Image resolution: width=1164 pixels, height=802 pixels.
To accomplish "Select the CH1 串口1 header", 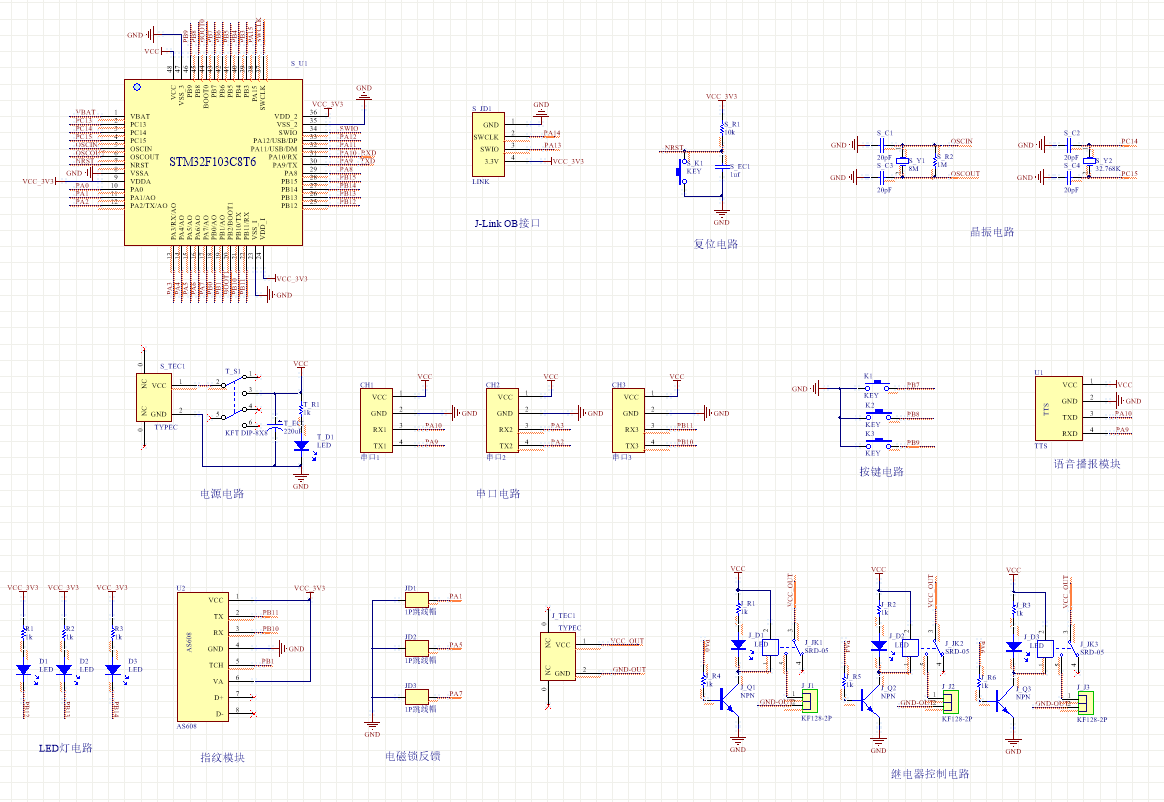I will [x=376, y=420].
